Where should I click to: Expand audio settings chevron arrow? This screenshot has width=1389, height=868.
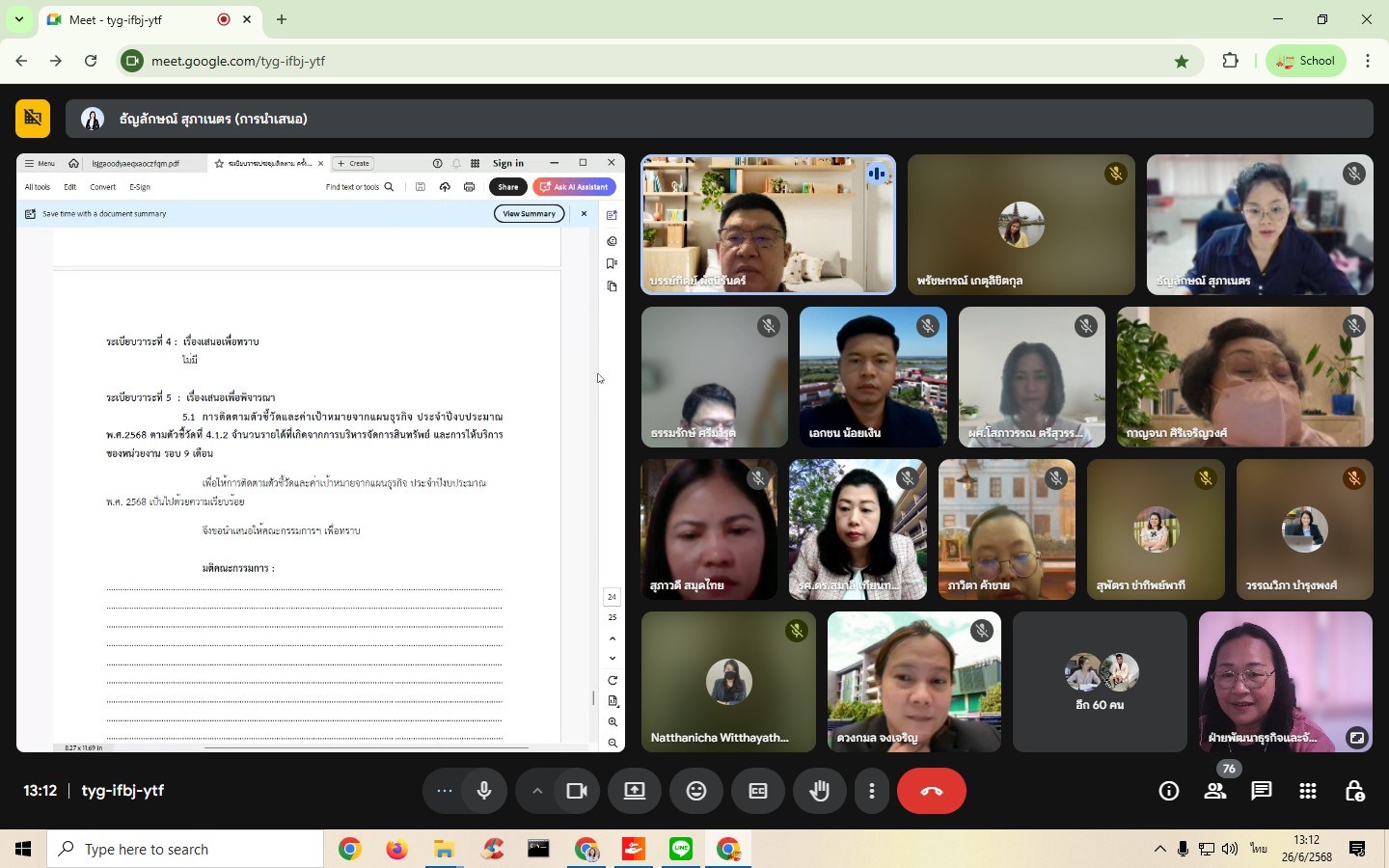click(537, 791)
